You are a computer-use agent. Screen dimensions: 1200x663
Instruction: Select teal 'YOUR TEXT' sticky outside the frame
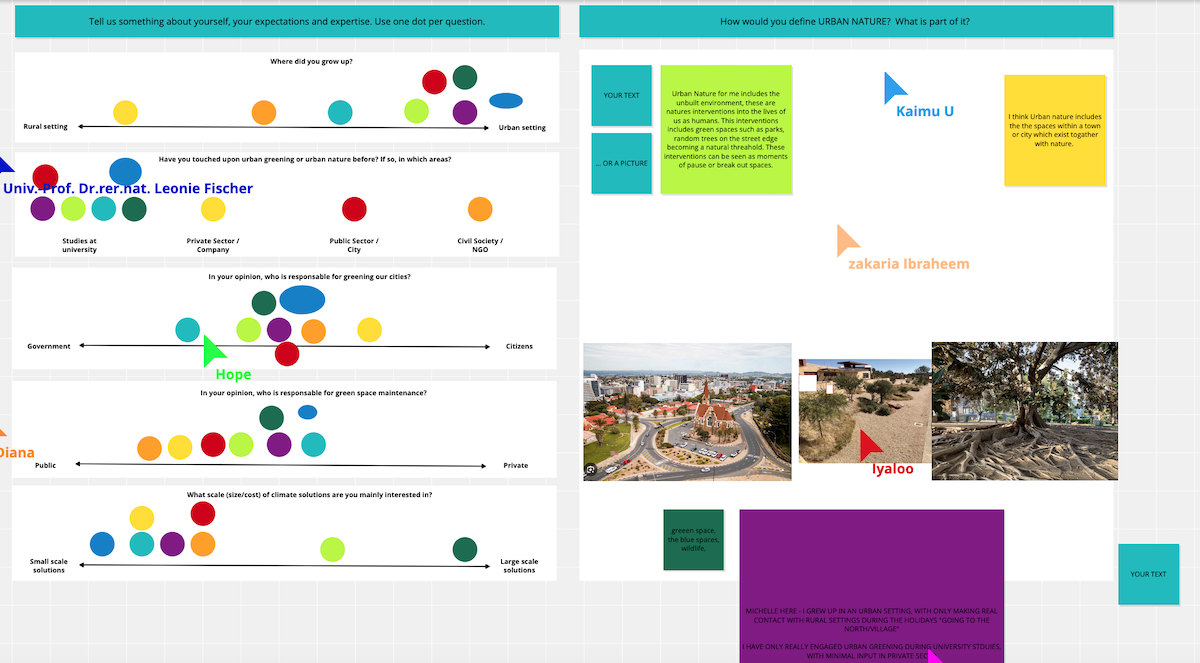[1149, 574]
